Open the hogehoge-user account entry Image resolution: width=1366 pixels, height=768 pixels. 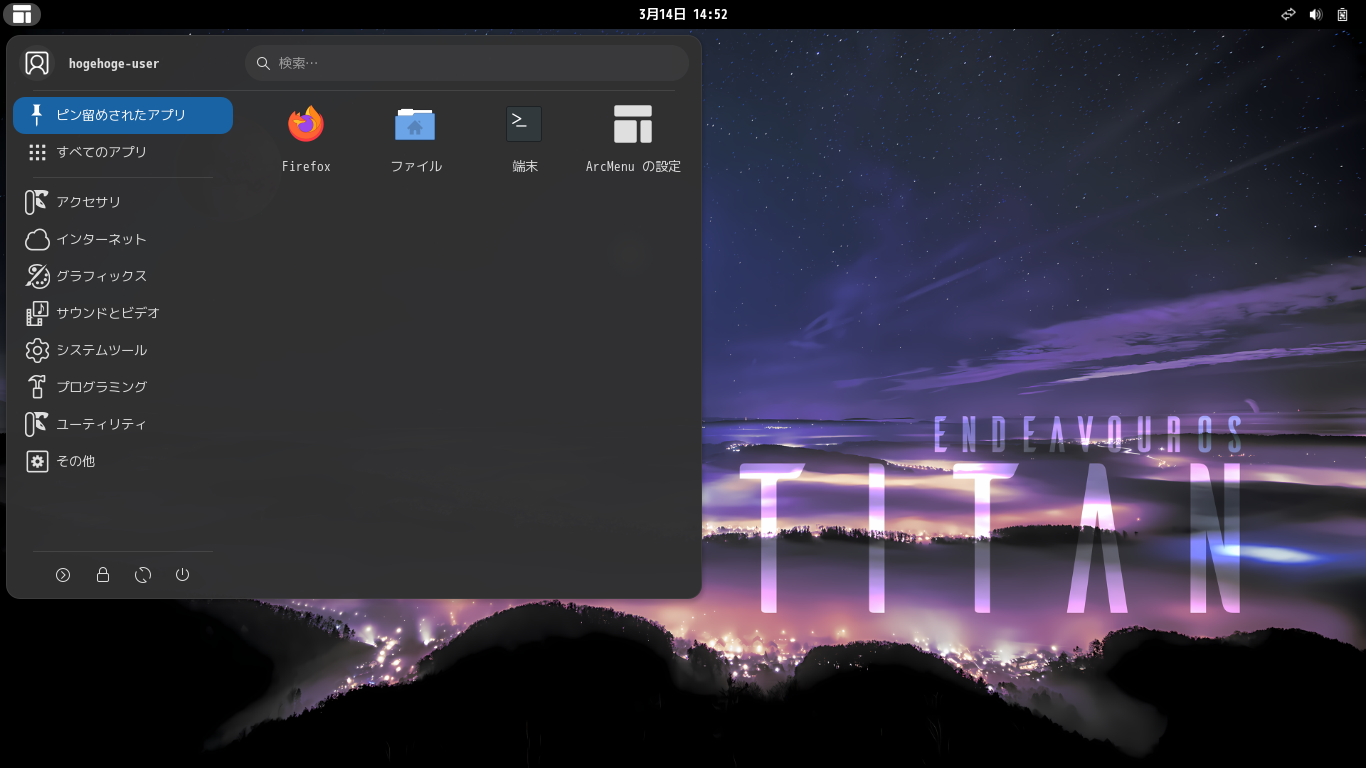click(x=123, y=63)
